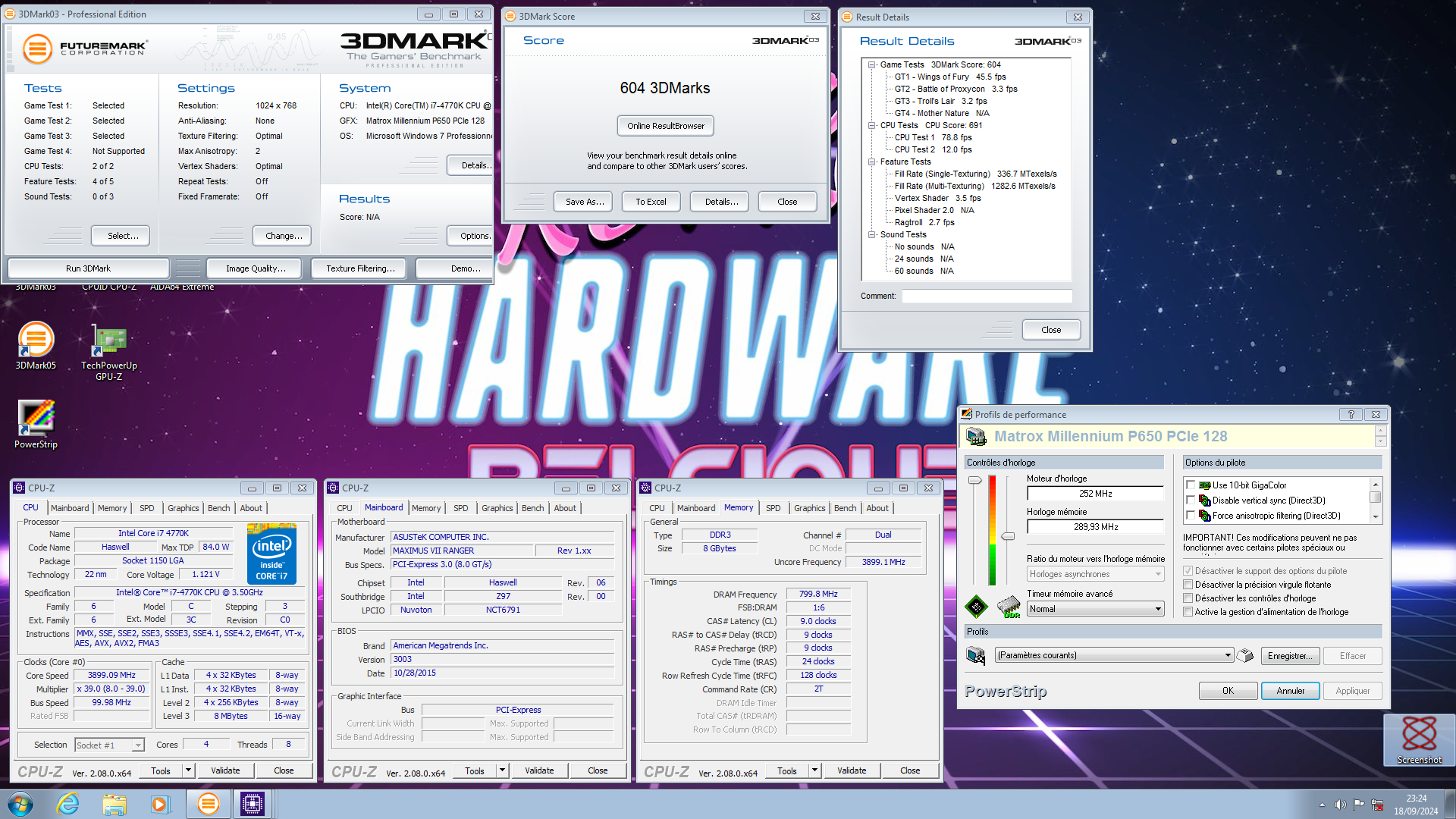The height and width of the screenshot is (819, 1456).
Task: Click the Enregistrer... button in PowerStrip
Action: [1291, 656]
